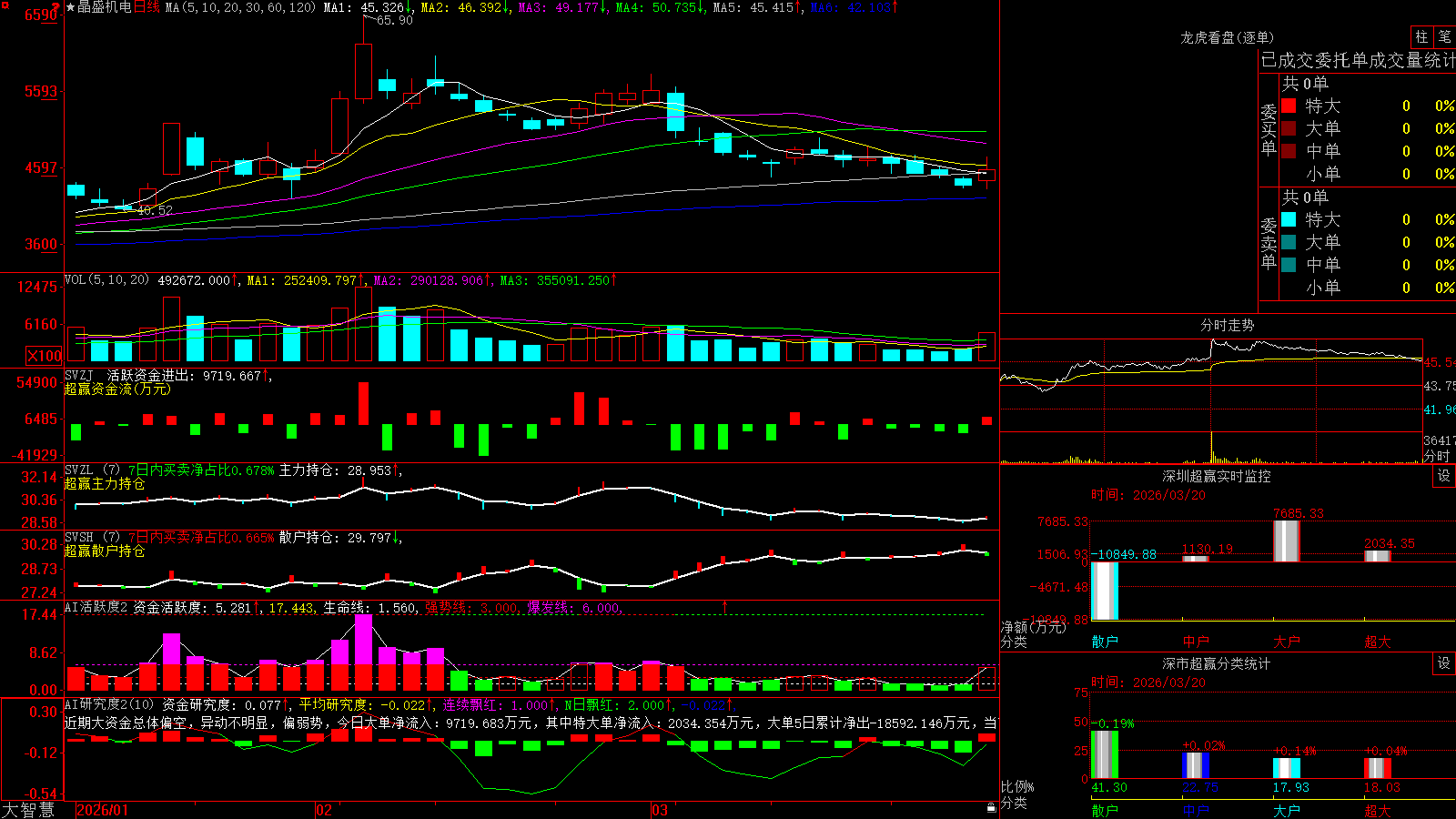Viewport: 1456px width, 819px height.
Task: Click the star icon before 晶盛机电
Action: (70, 7)
